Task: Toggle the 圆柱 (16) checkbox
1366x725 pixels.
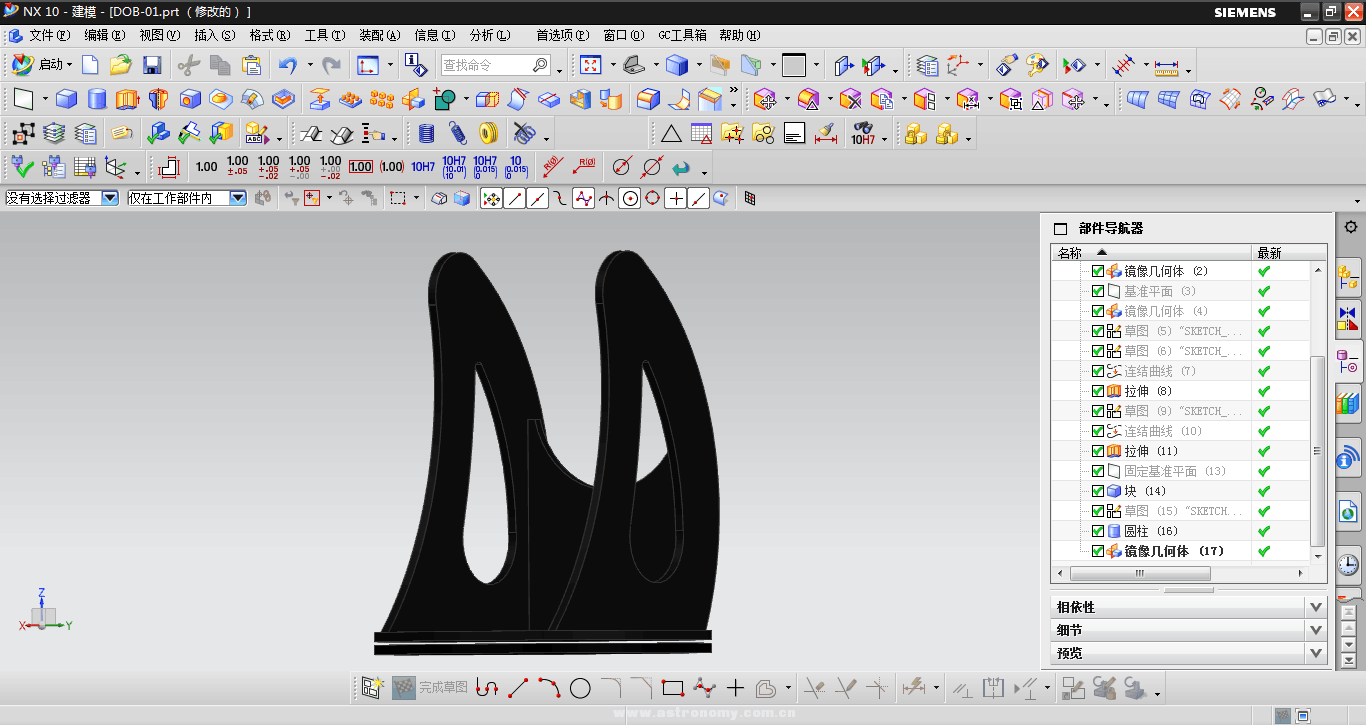Action: [x=1098, y=531]
